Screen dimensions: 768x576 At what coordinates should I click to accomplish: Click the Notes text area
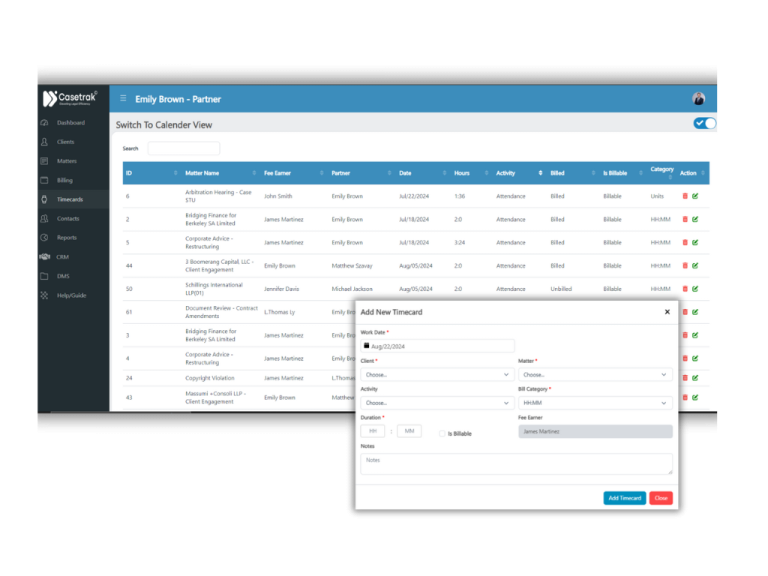coord(516,464)
